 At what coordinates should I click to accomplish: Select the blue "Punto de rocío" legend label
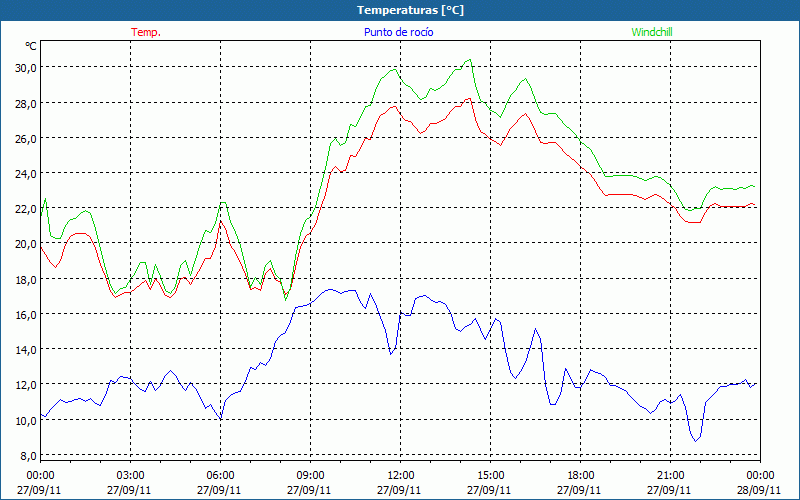tap(399, 32)
